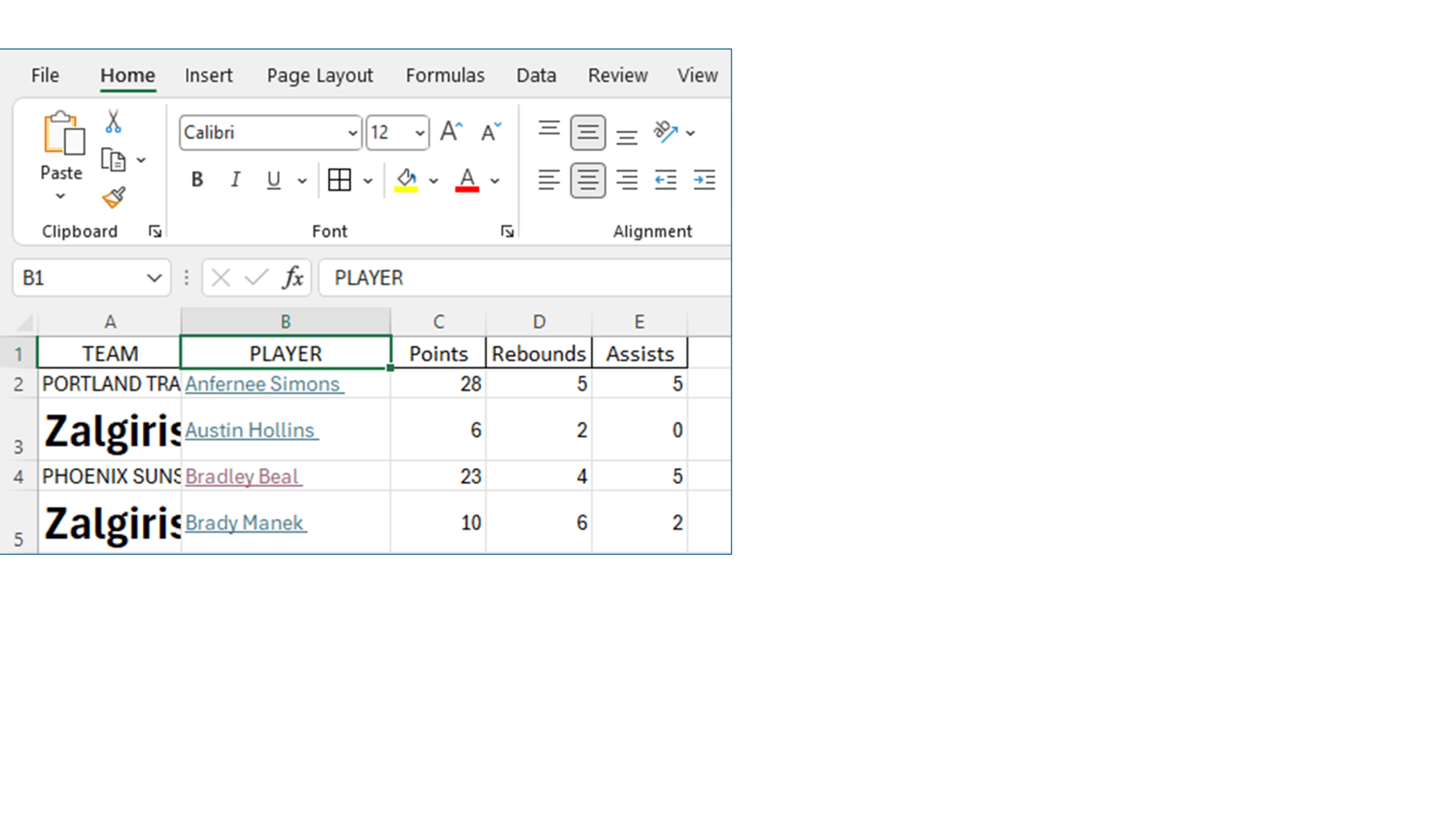Open the Calibri font name dropdown

pyautogui.click(x=352, y=132)
